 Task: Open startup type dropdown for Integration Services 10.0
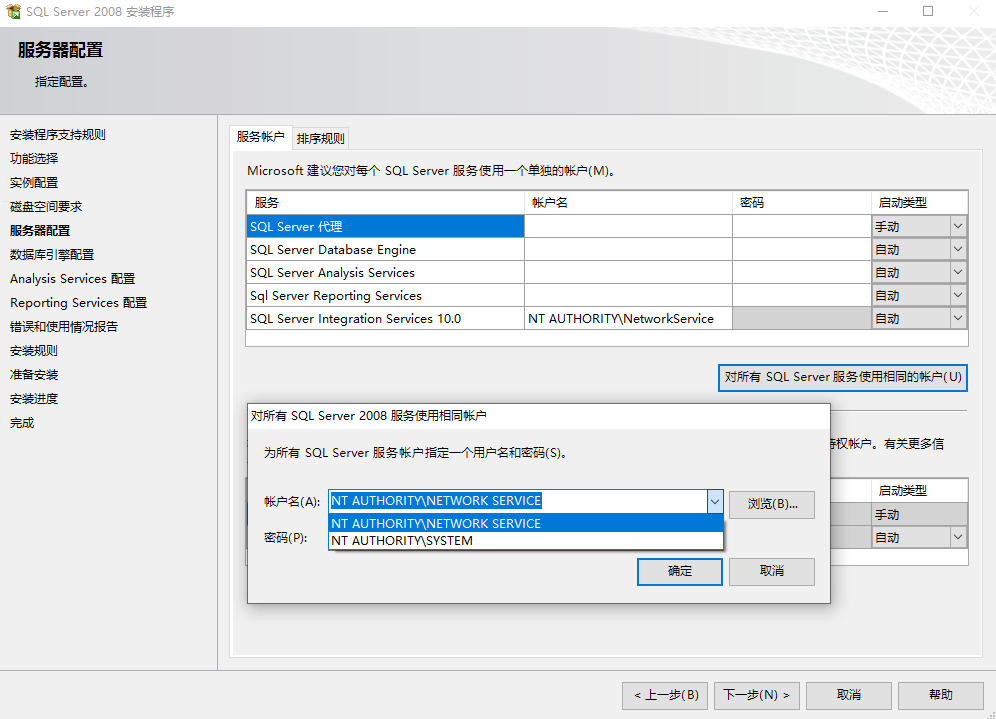(x=958, y=318)
